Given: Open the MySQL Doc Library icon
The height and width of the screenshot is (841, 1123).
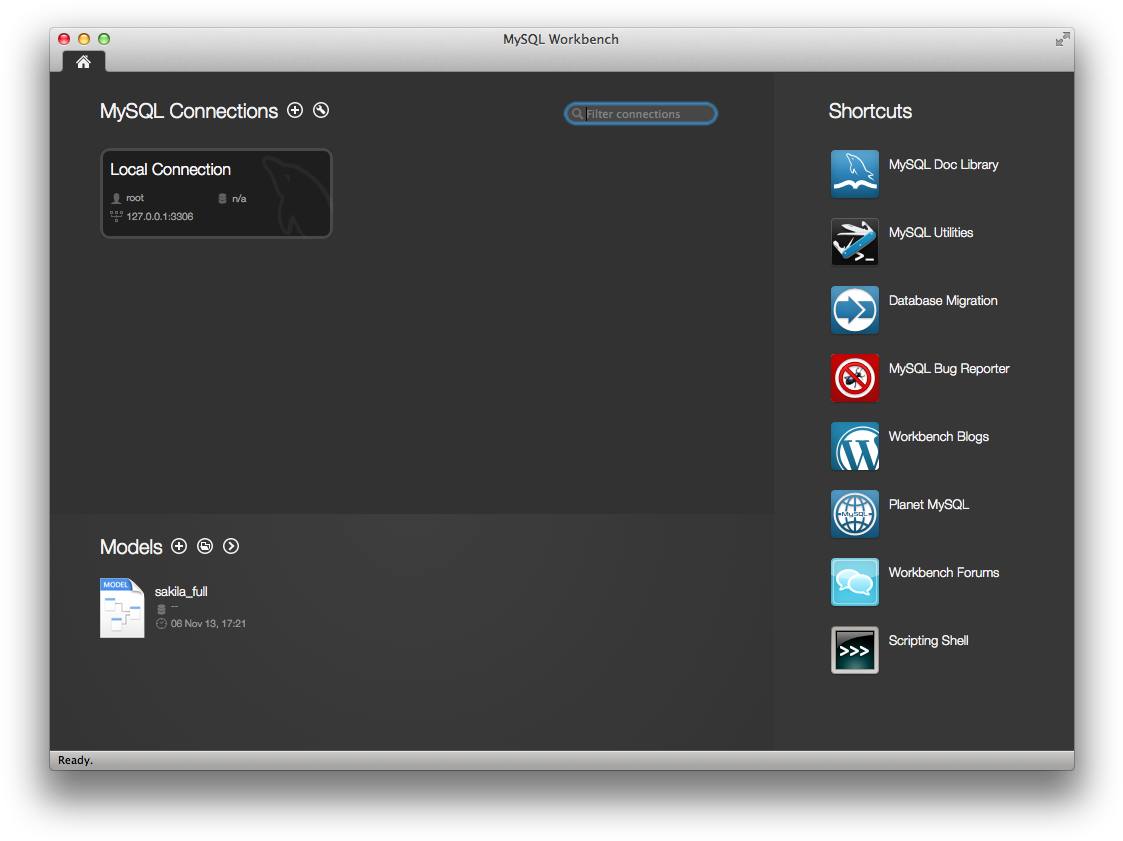Looking at the screenshot, I should pos(854,173).
